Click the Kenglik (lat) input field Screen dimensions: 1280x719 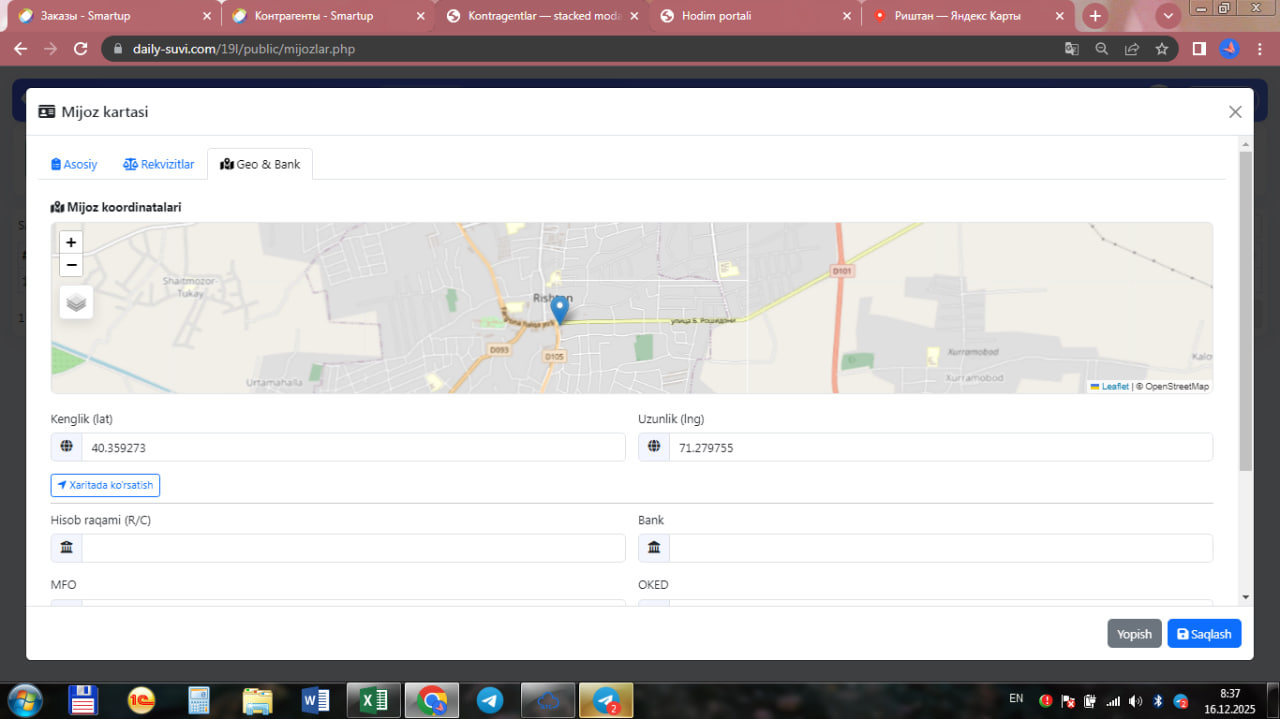(x=352, y=448)
